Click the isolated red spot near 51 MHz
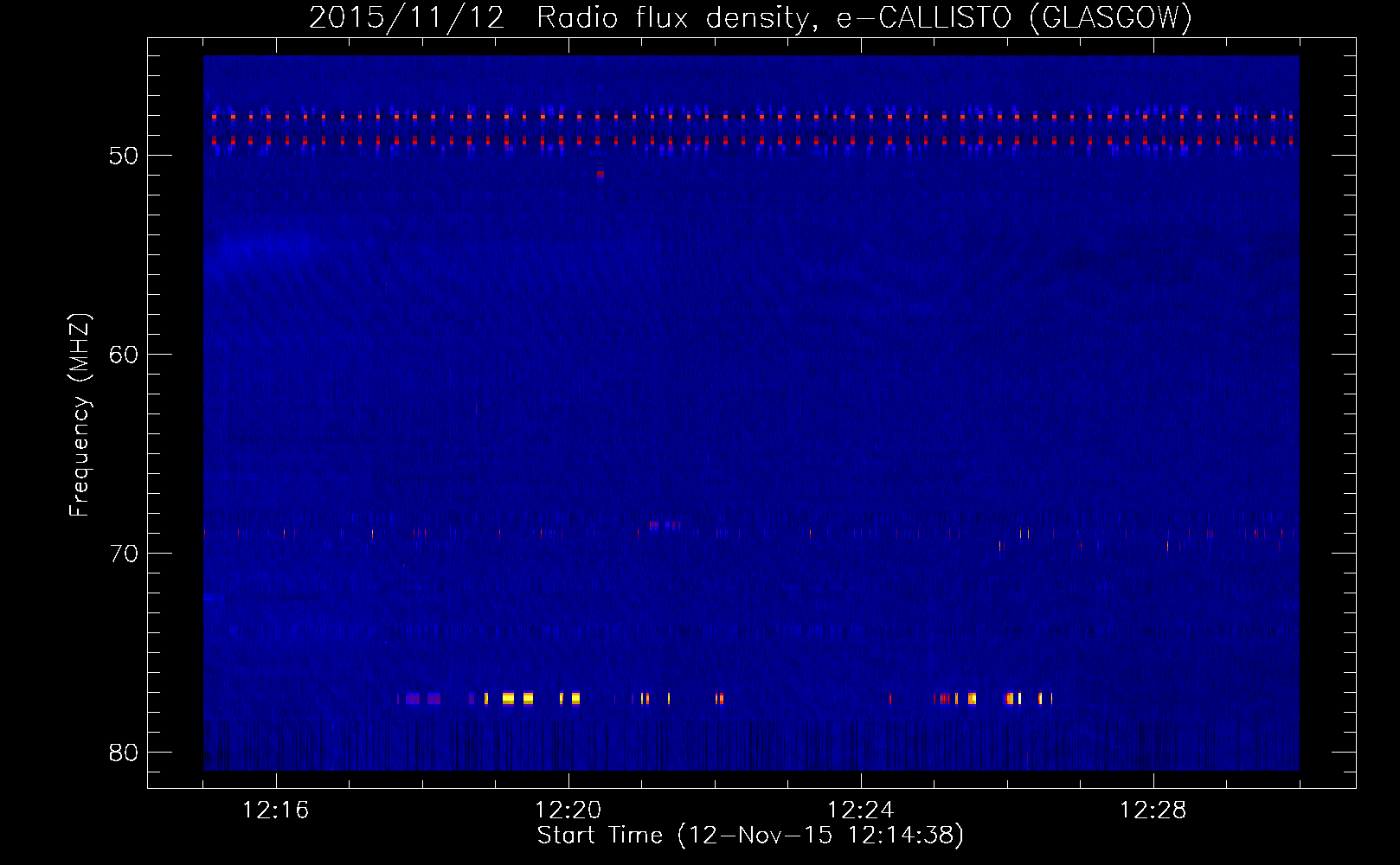1400x865 pixels. (x=600, y=174)
